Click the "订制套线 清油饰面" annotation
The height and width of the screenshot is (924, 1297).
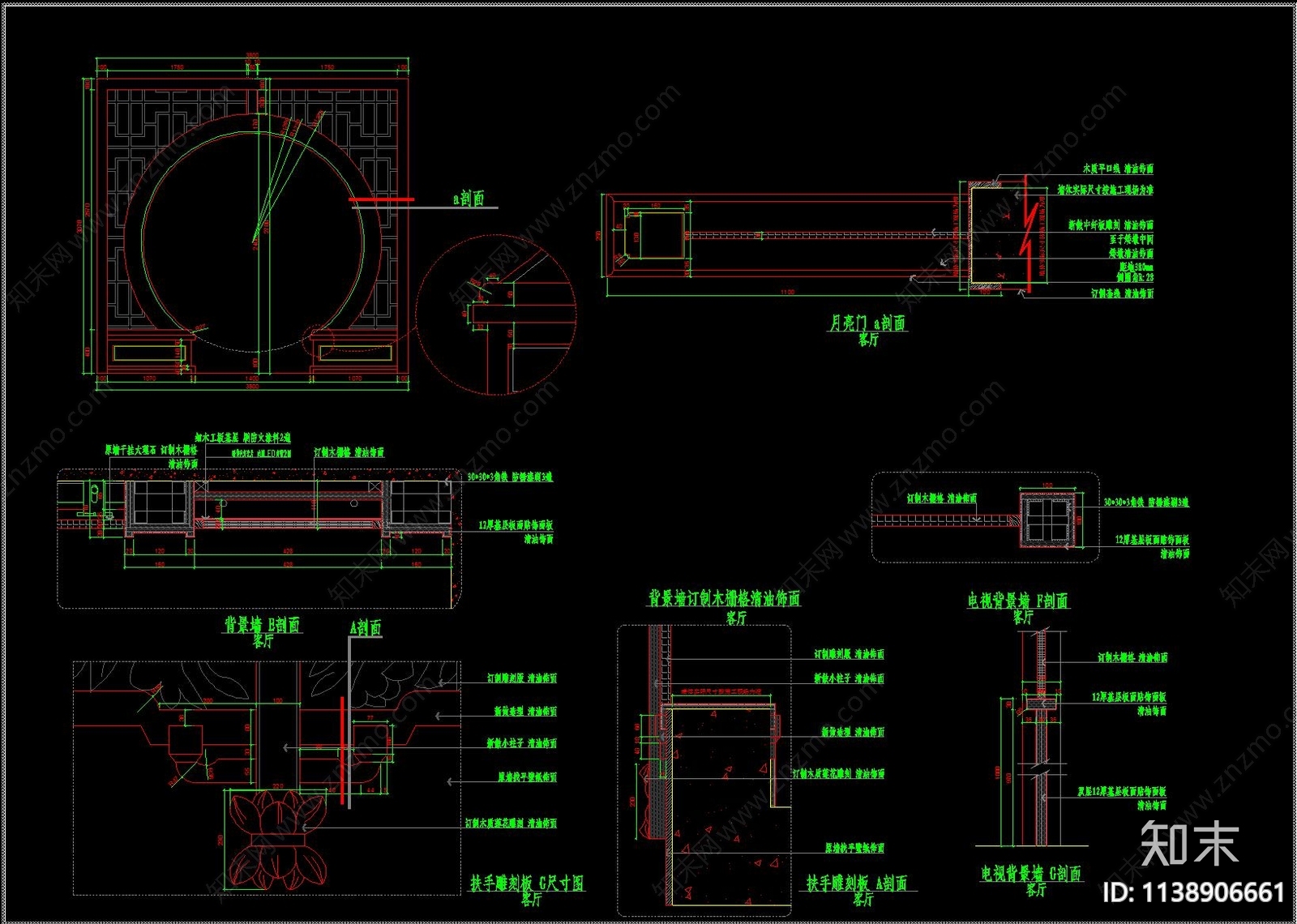1122,293
